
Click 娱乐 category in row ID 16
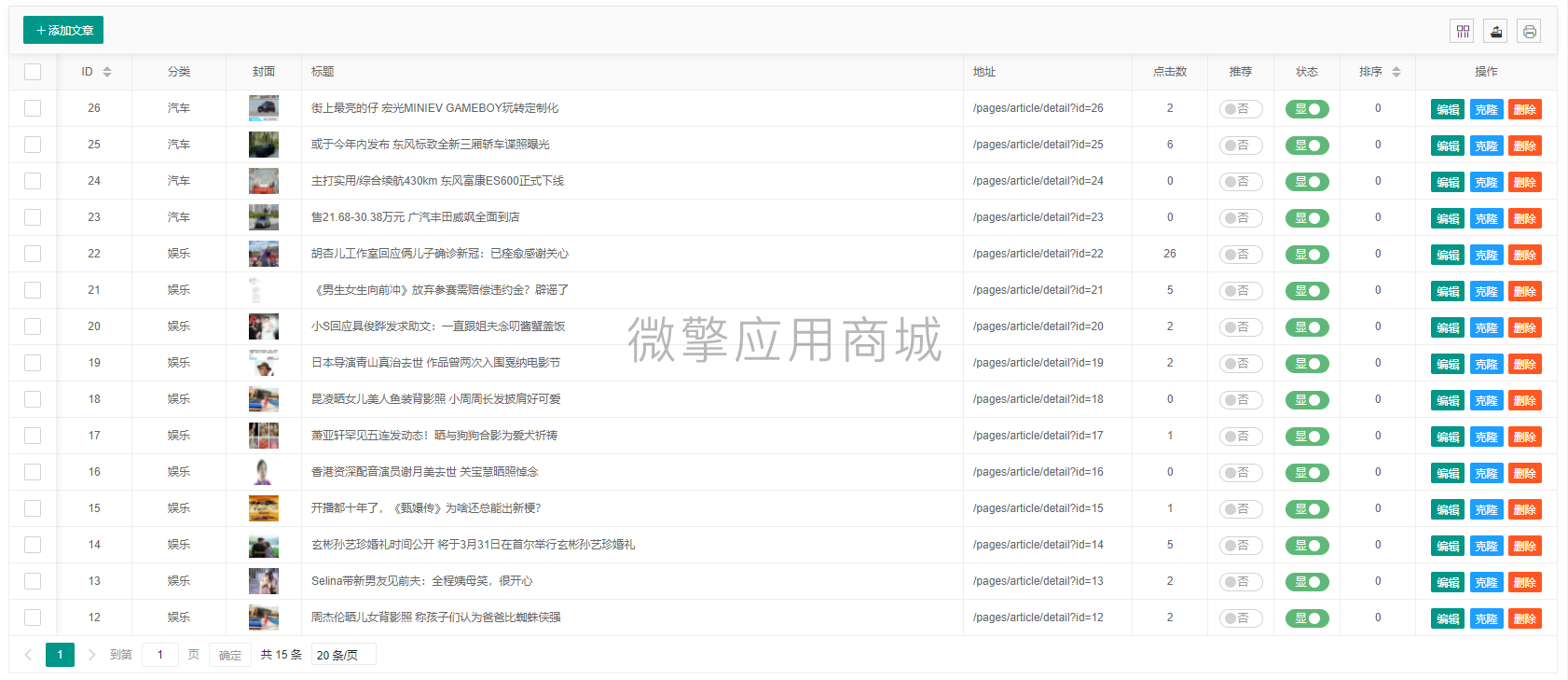[179, 472]
